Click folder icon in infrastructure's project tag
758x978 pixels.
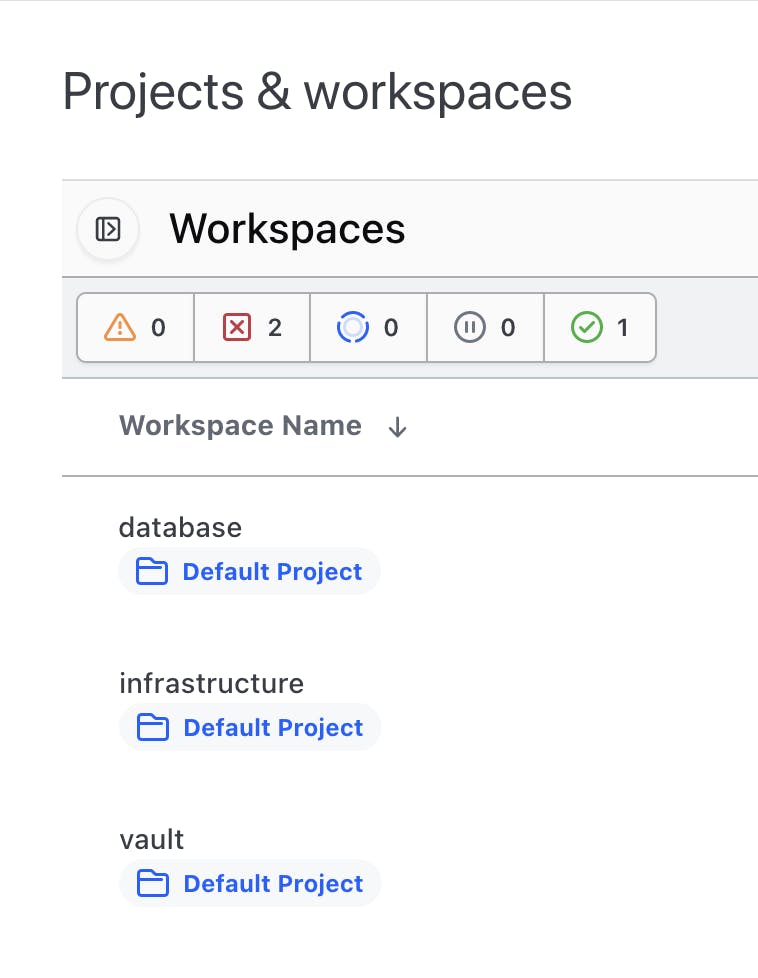pyautogui.click(x=152, y=728)
